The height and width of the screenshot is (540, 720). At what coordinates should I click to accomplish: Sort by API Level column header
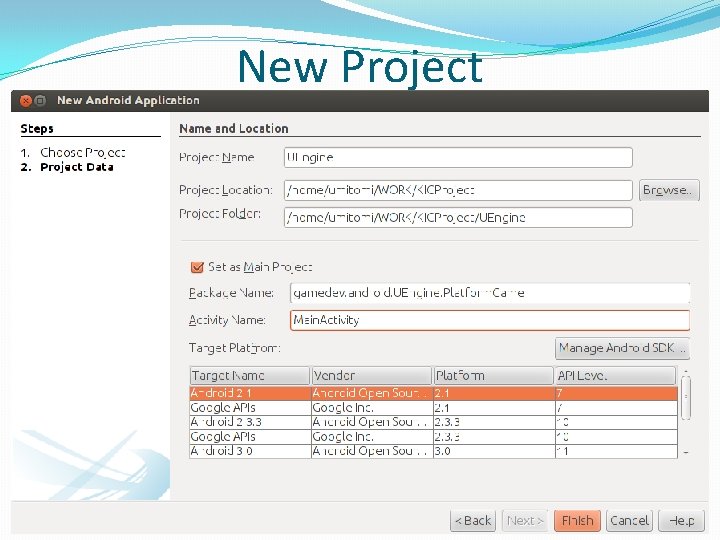click(615, 376)
